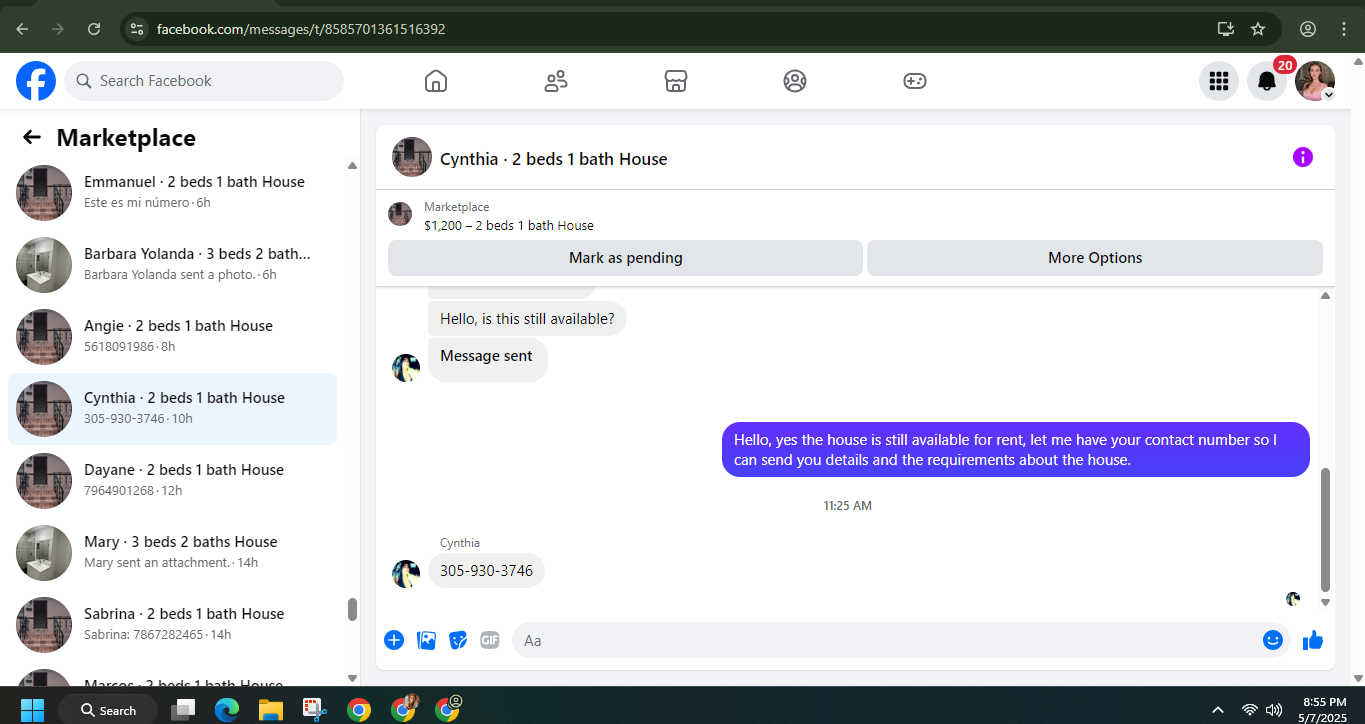Viewport: 1365px width, 724px height.
Task: Open the Chrome three-dot menu
Action: point(1344,29)
